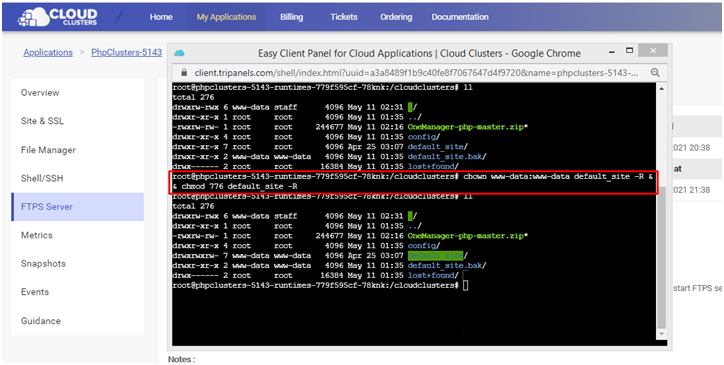This screenshot has height=365, width=724.
Task: Open My Applications in top navigation
Action: tap(226, 17)
